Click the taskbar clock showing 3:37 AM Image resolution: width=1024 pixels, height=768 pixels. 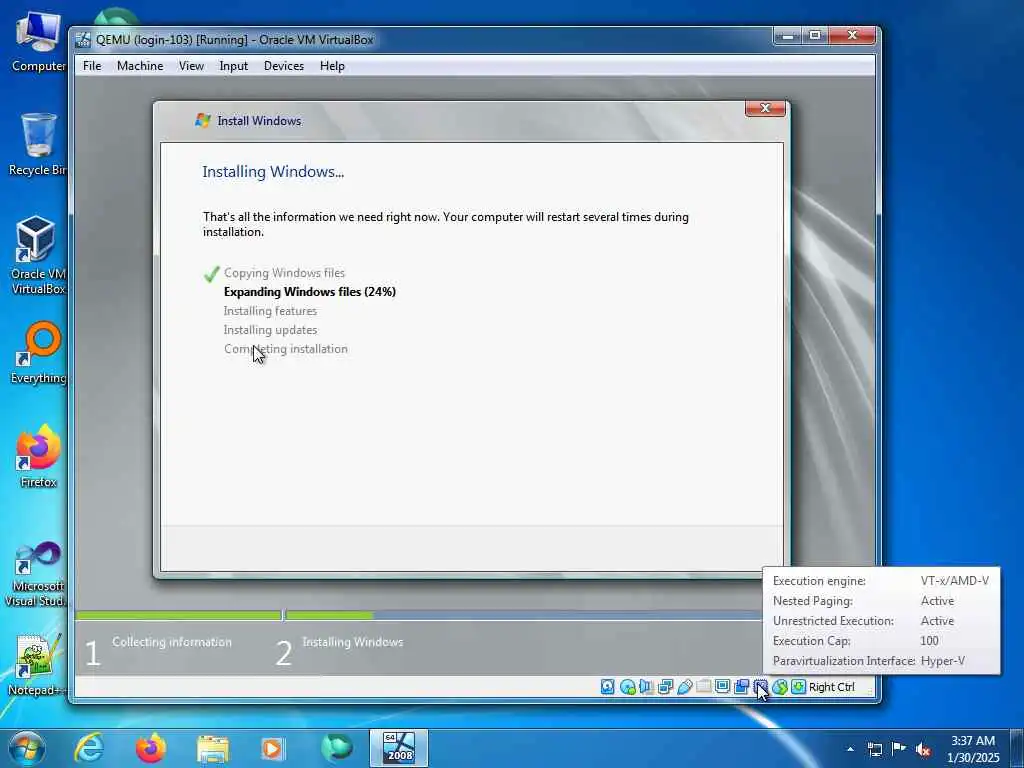(x=974, y=749)
